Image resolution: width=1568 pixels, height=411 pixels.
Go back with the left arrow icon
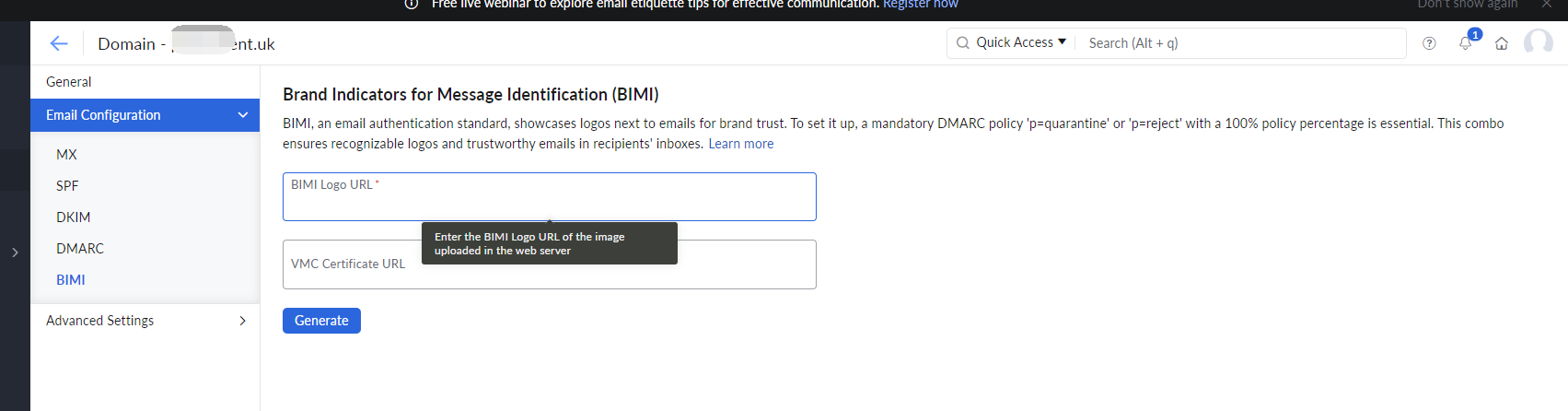[x=59, y=43]
